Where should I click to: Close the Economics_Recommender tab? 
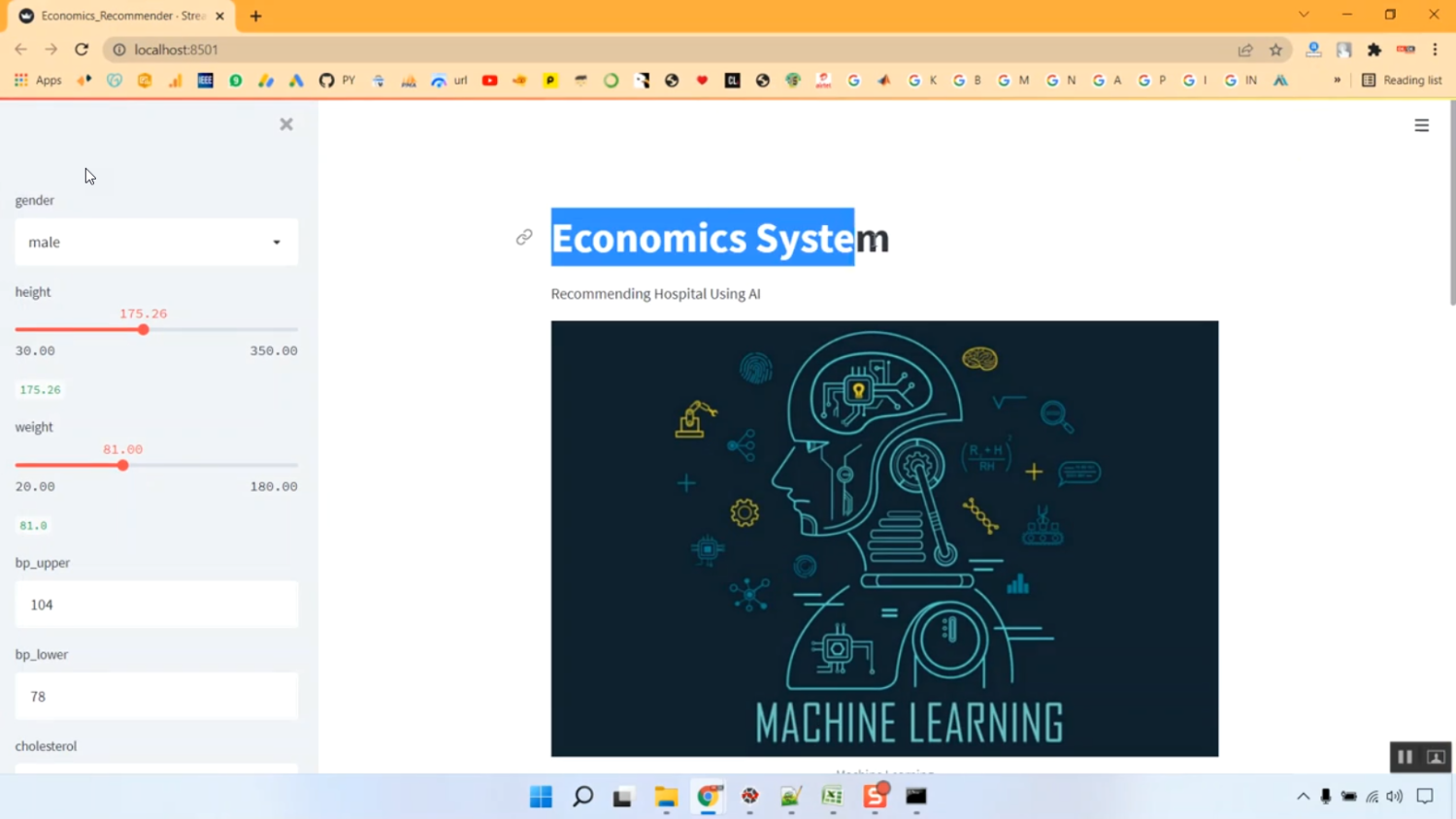coord(220,16)
